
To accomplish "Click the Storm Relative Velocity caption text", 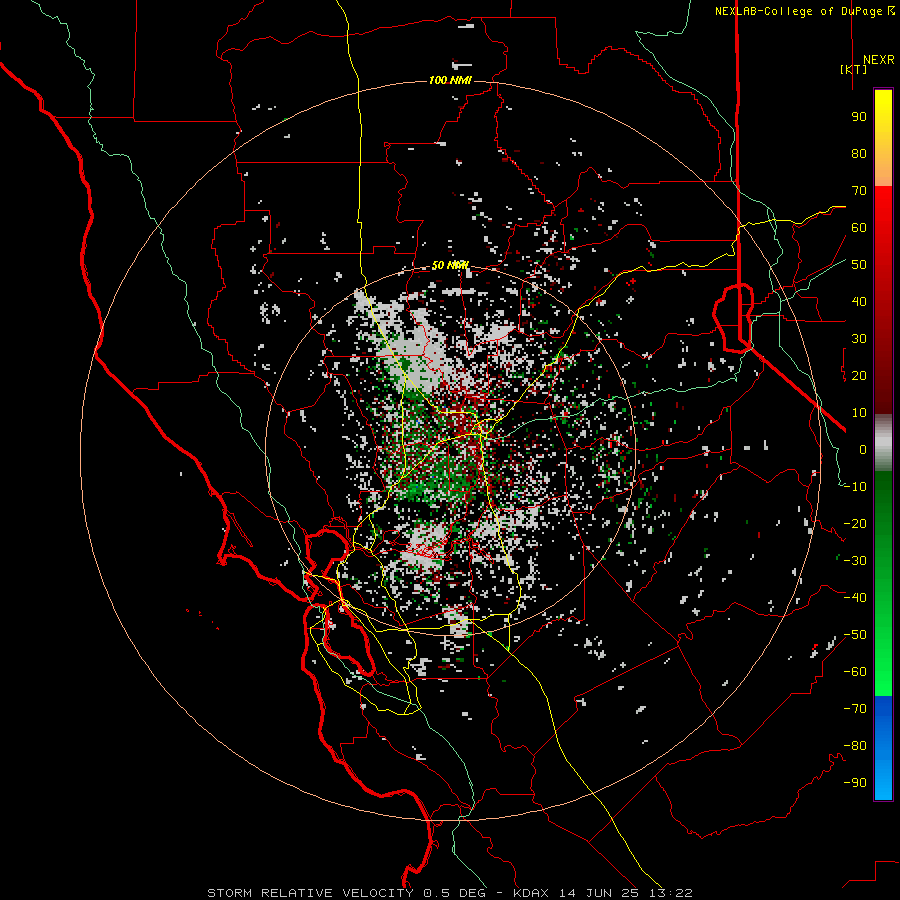I will click(x=450, y=893).
